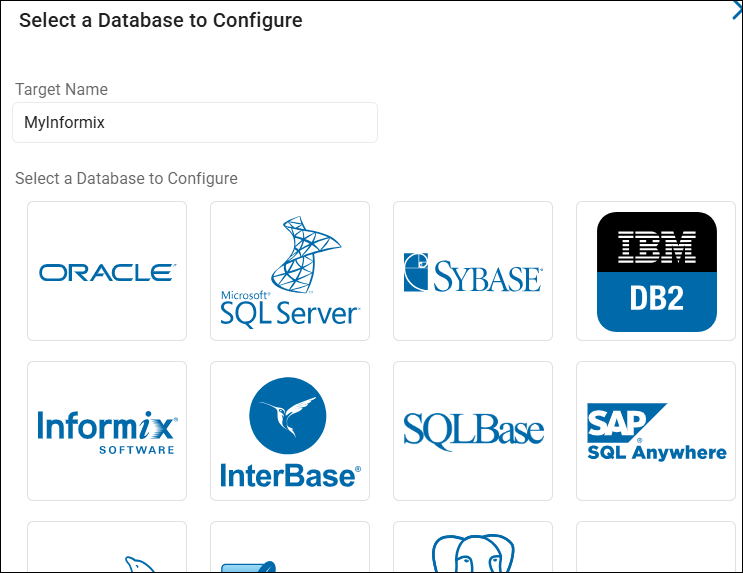The width and height of the screenshot is (743, 573).
Task: Close the database configuration dialog
Action: tap(737, 12)
